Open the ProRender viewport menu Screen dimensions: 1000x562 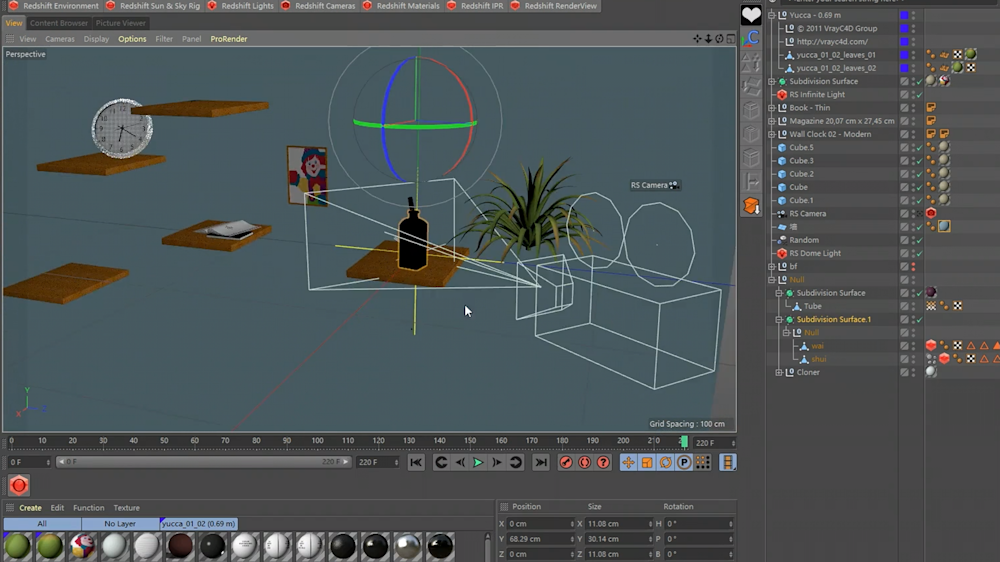(x=228, y=39)
